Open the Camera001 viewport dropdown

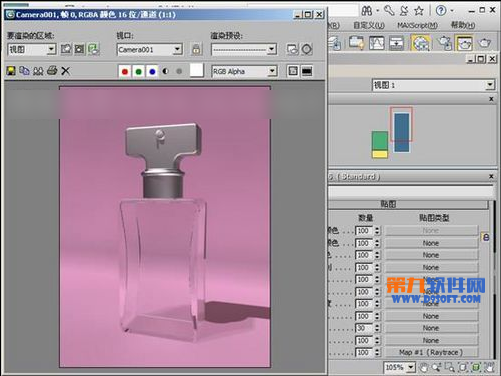point(149,50)
